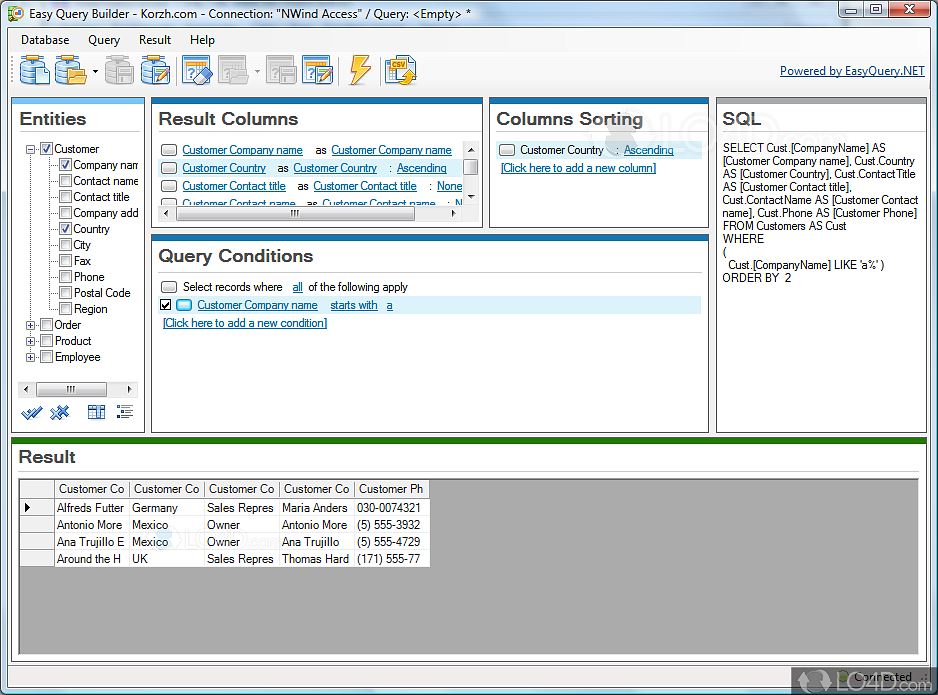The width and height of the screenshot is (938, 695).
Task: Click here to add a new condition
Action: [x=245, y=322]
